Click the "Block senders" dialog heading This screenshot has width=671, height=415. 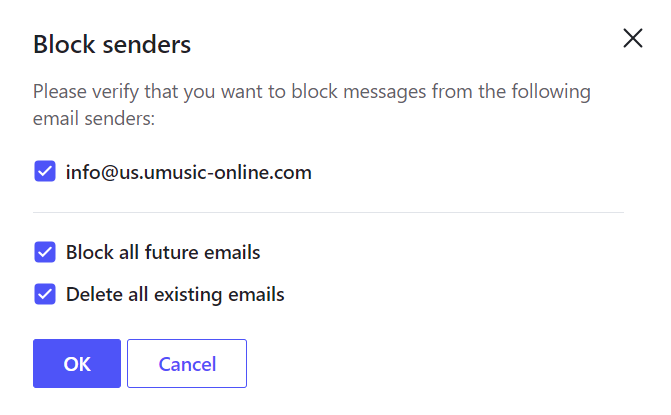point(112,44)
